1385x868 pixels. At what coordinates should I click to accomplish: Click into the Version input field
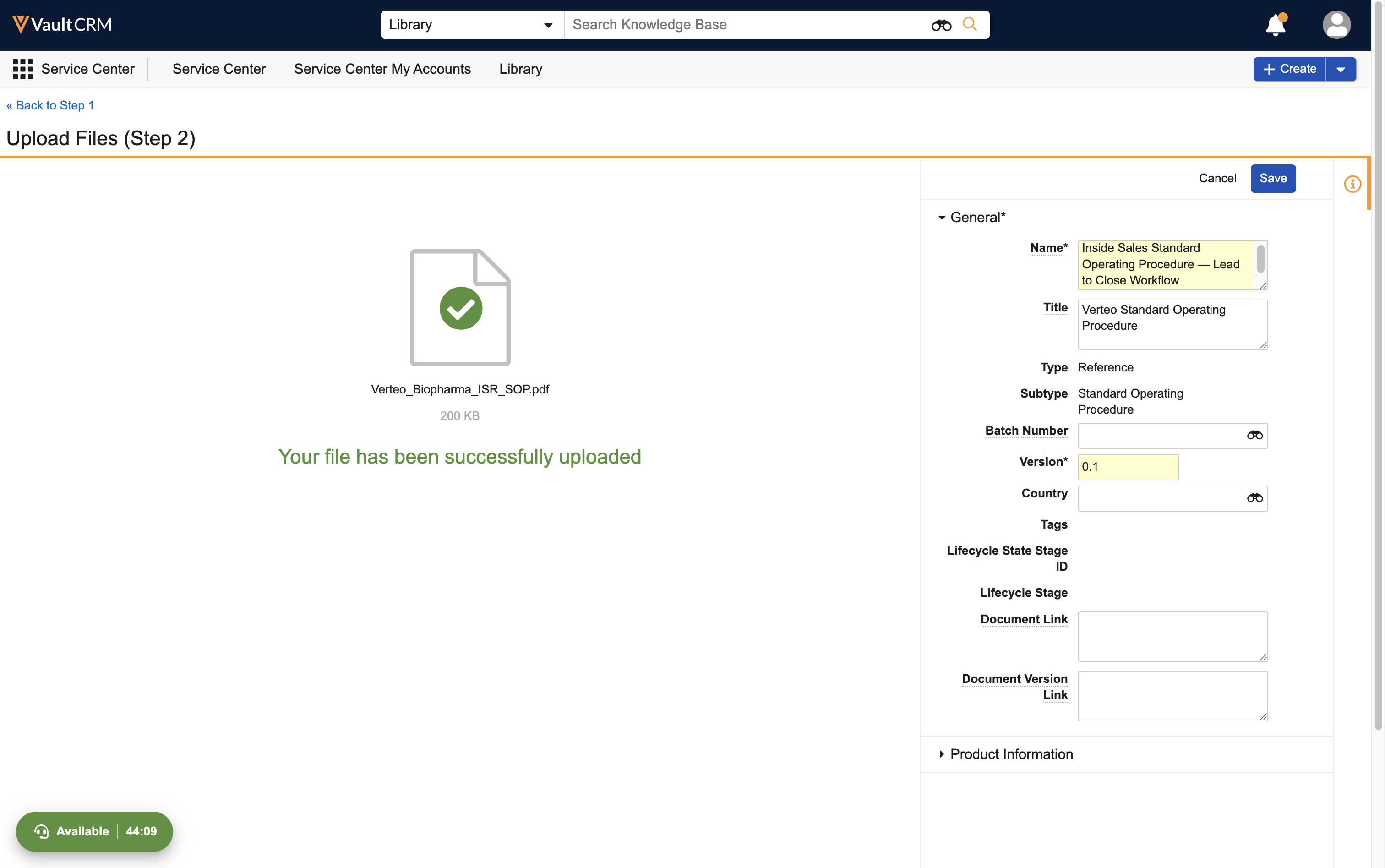pos(1127,467)
